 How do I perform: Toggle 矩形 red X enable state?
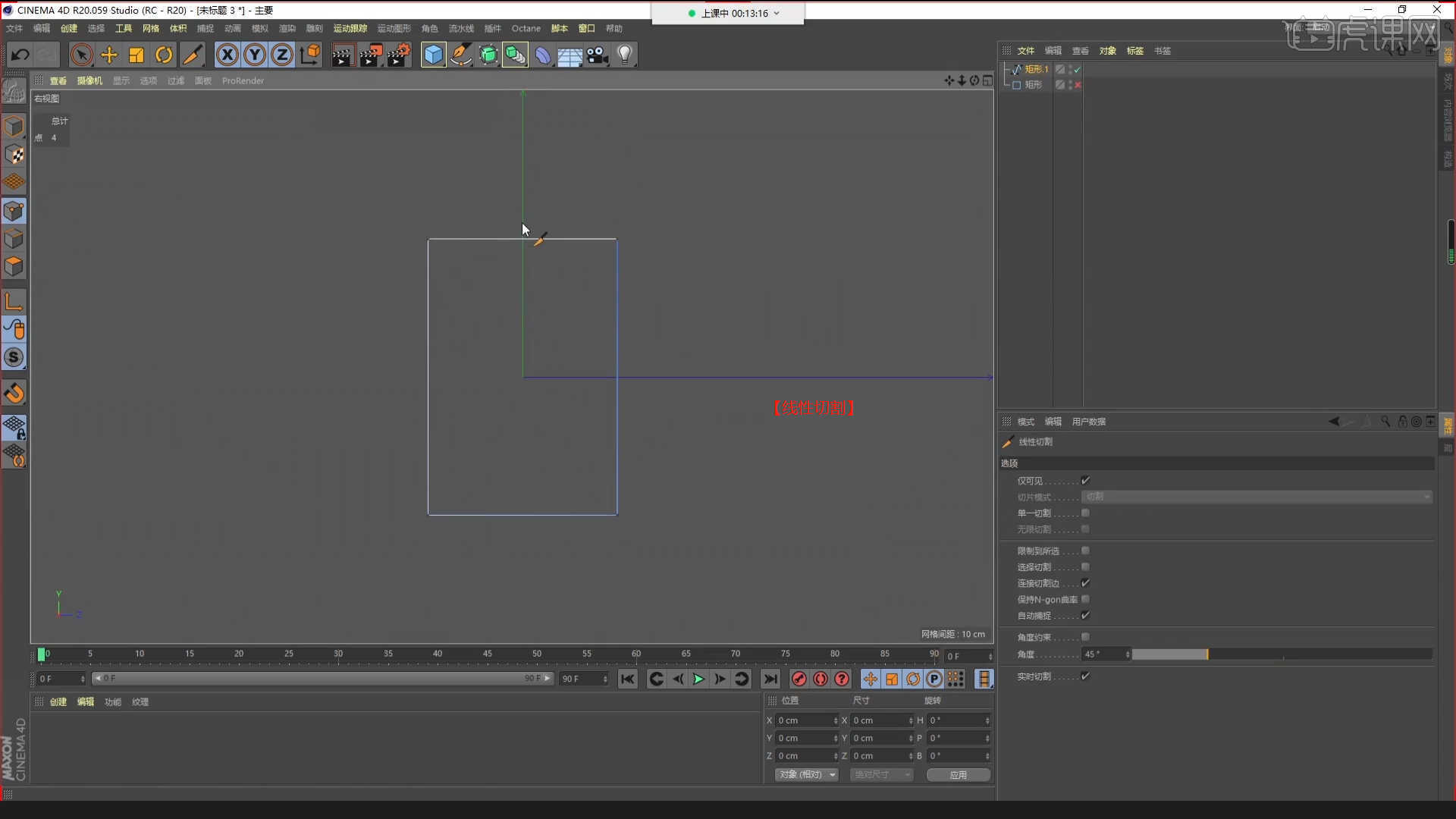[1078, 85]
